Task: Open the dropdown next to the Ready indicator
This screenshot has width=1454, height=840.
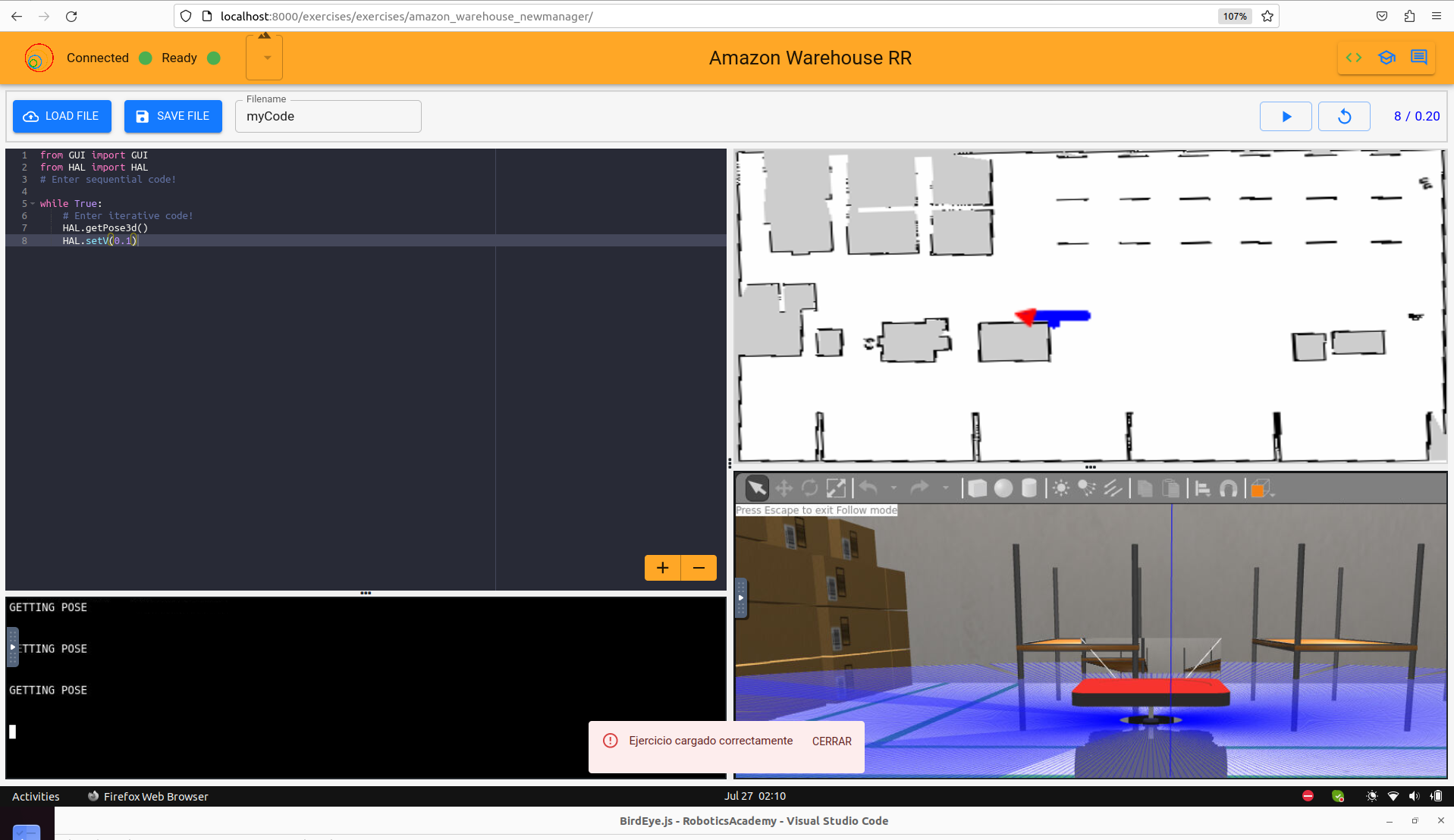Action: [265, 58]
